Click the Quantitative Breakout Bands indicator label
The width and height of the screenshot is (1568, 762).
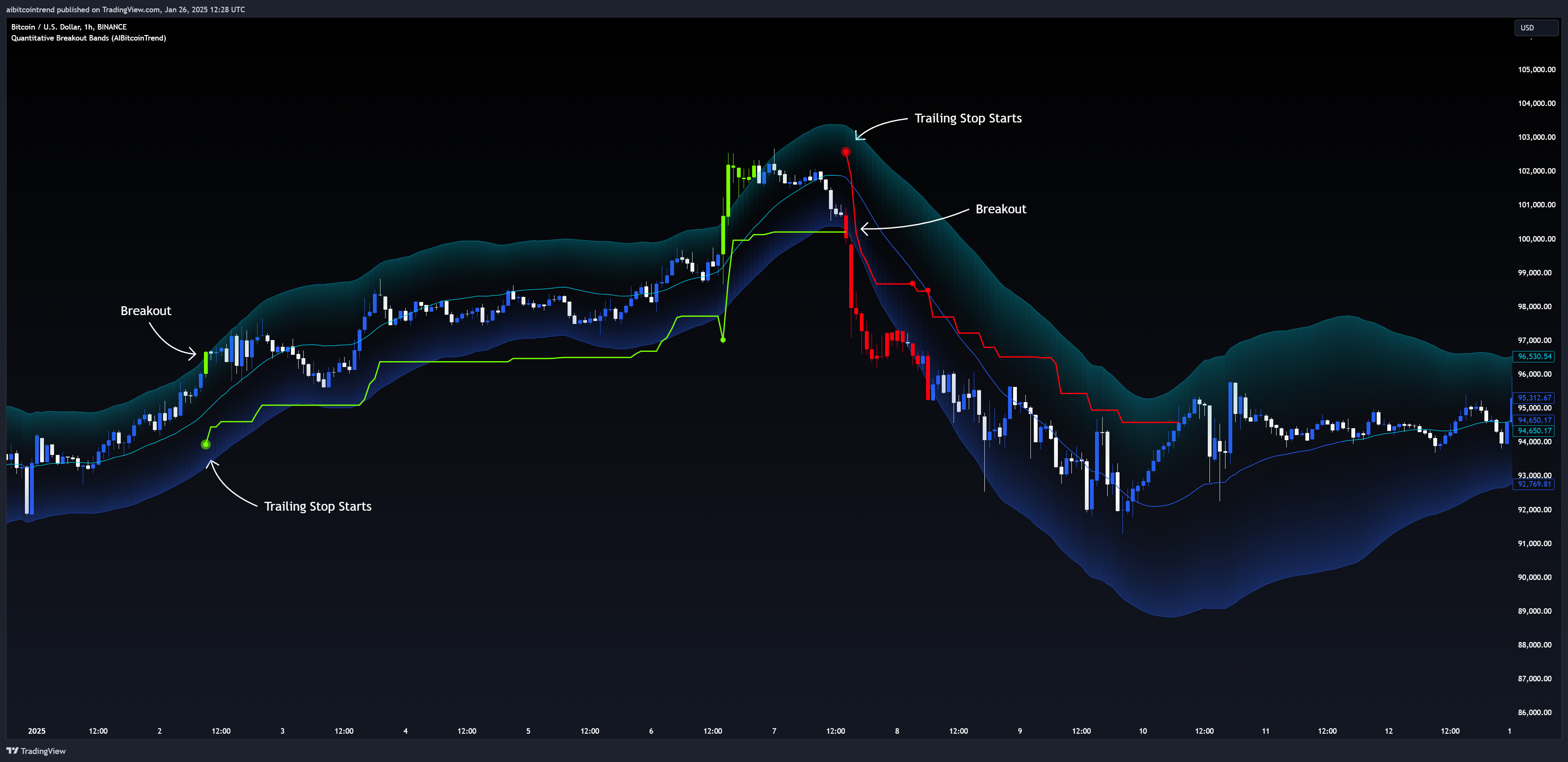(88, 38)
